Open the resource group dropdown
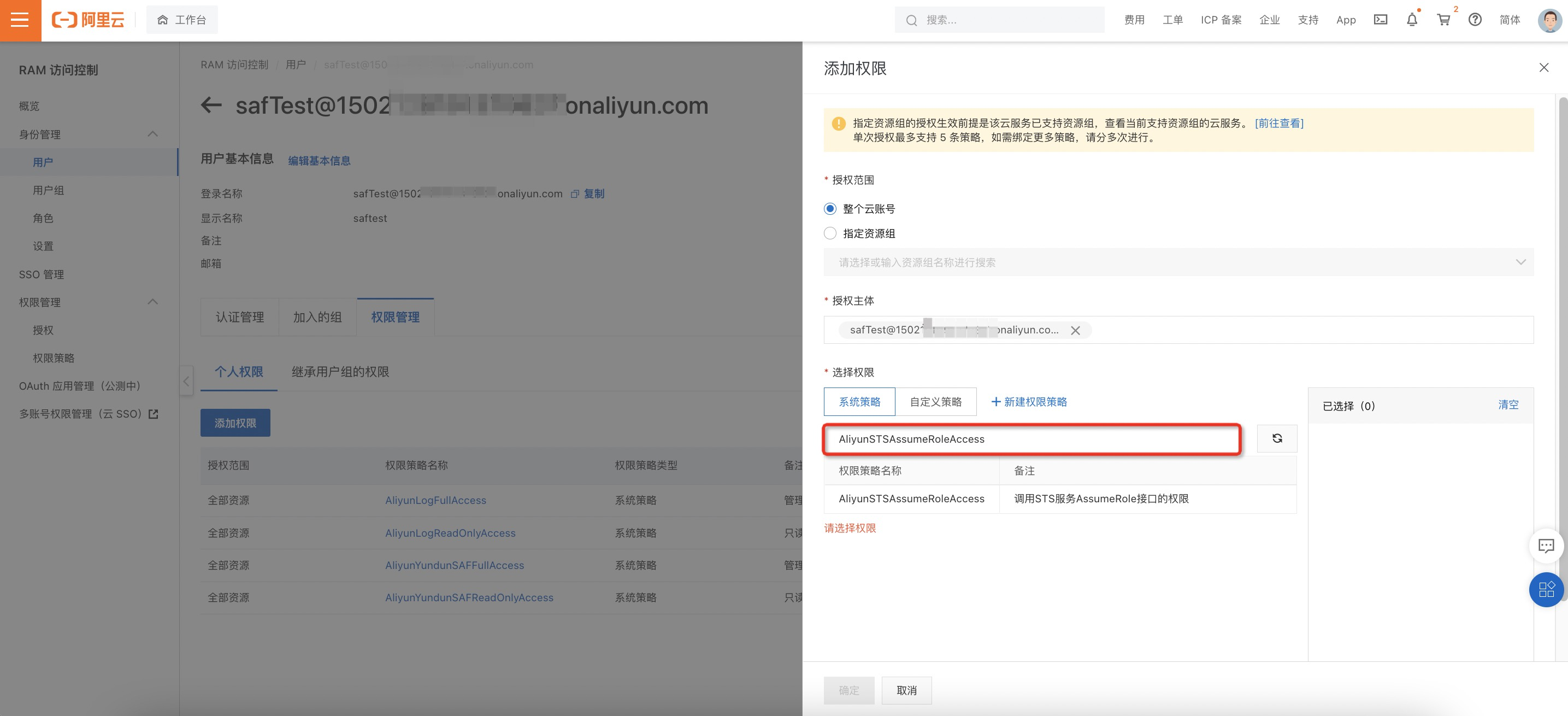 tap(1178, 262)
